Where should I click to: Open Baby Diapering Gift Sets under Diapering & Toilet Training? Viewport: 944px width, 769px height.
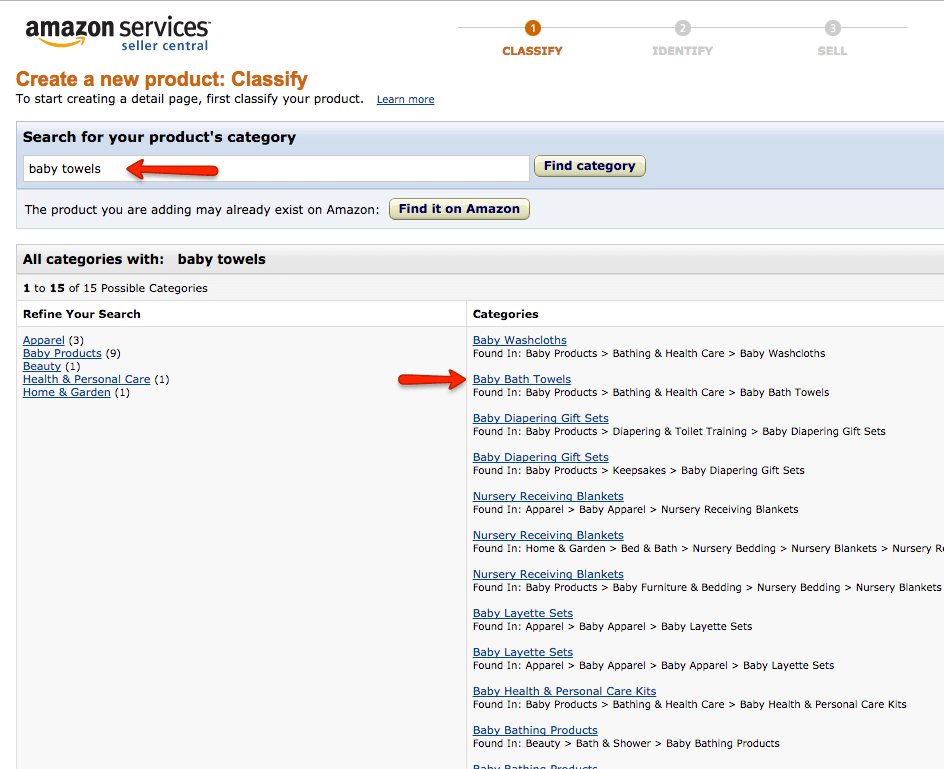click(541, 419)
